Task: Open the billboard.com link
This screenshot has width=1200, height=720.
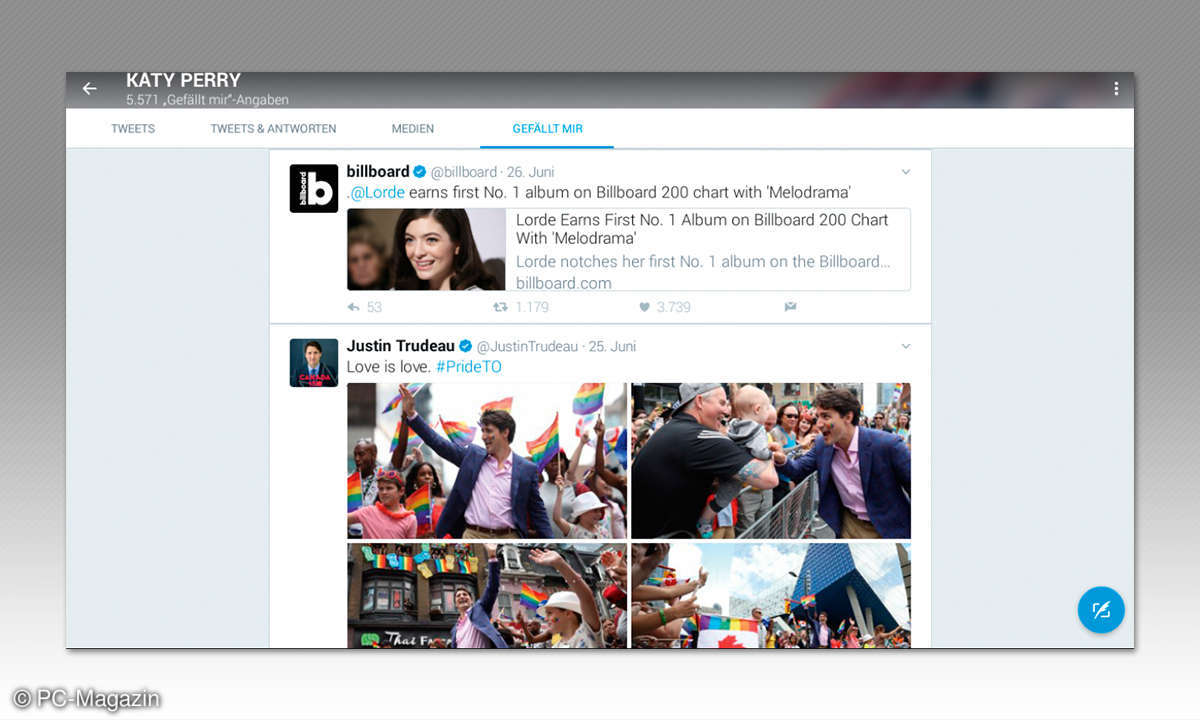Action: [x=563, y=283]
